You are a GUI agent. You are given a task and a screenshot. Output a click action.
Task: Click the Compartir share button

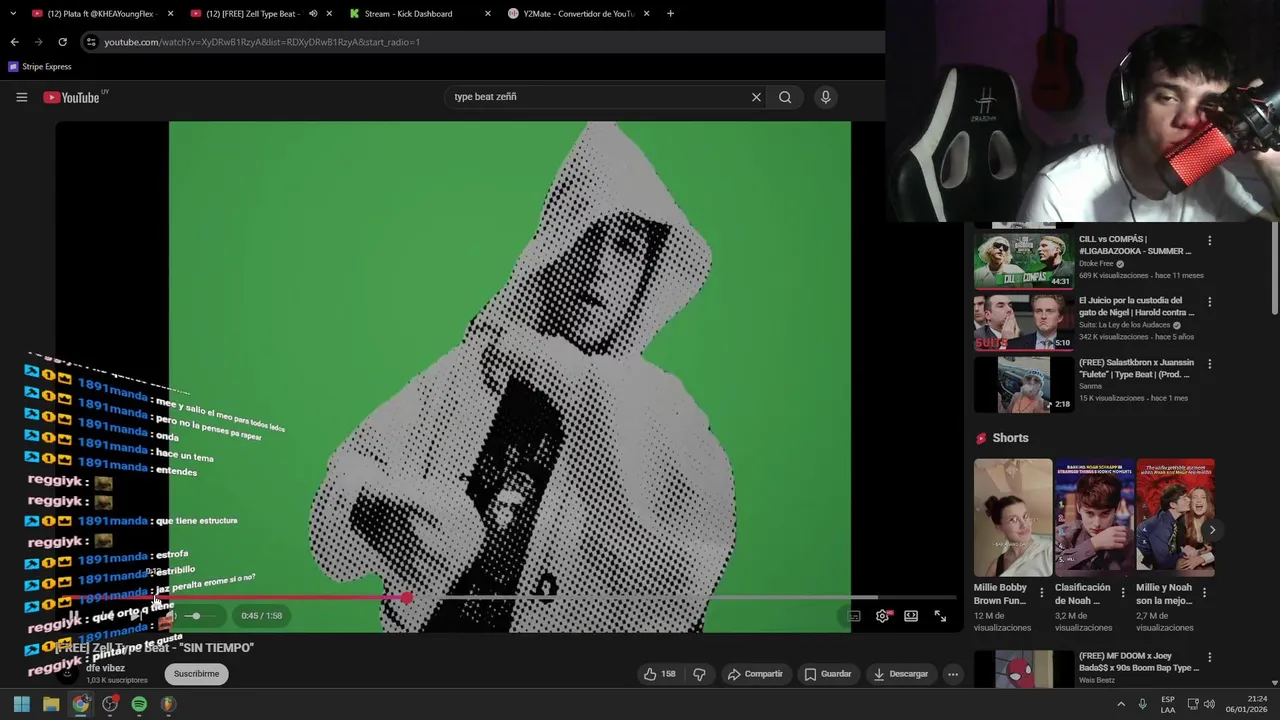click(755, 674)
